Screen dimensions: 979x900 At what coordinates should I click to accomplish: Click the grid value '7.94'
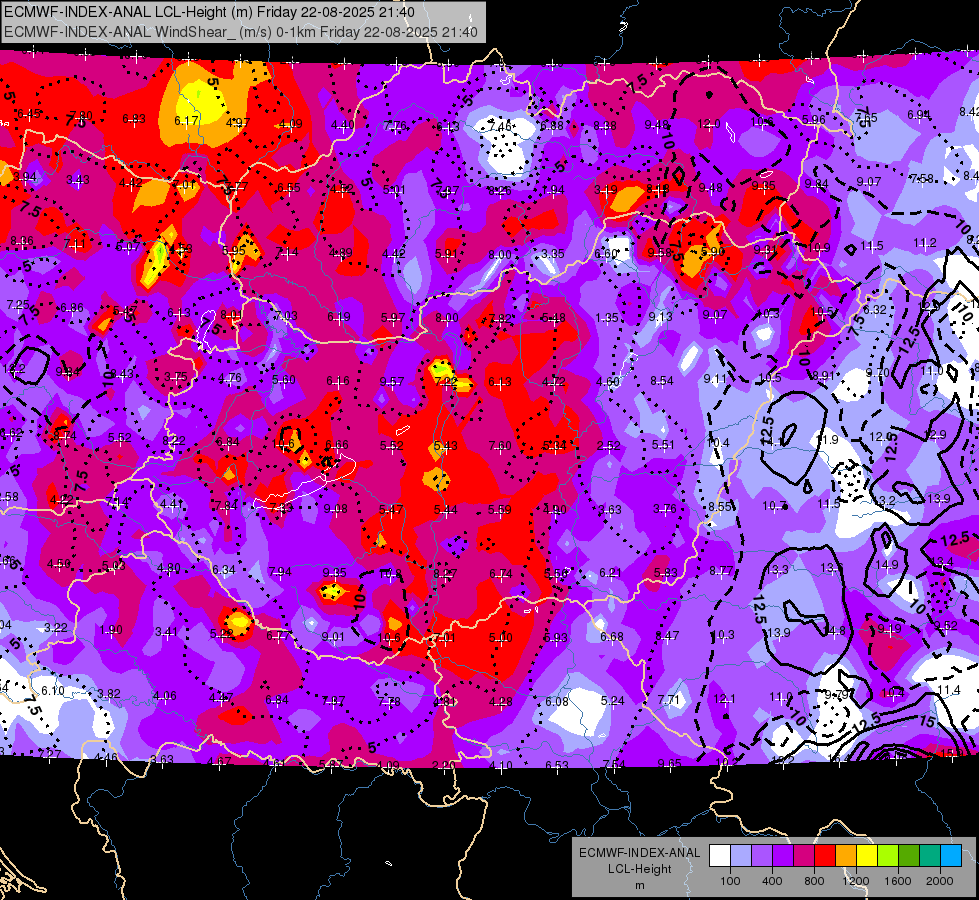(279, 571)
